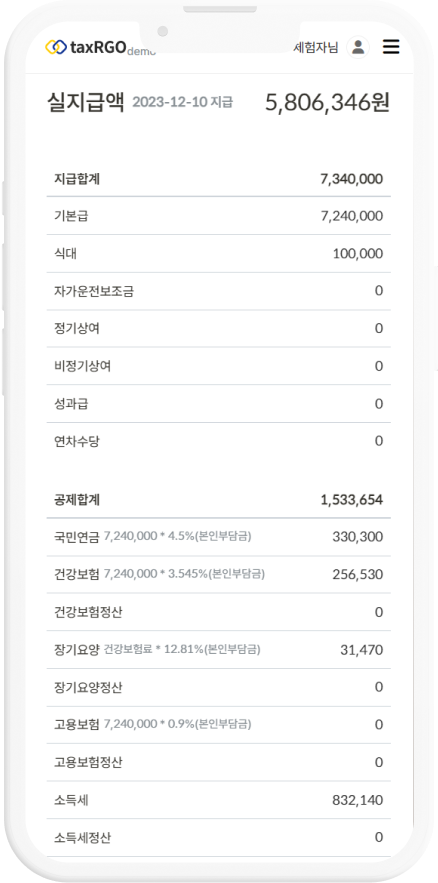Click the 정기상여 row
The width and height of the screenshot is (438, 883).
pos(218,328)
